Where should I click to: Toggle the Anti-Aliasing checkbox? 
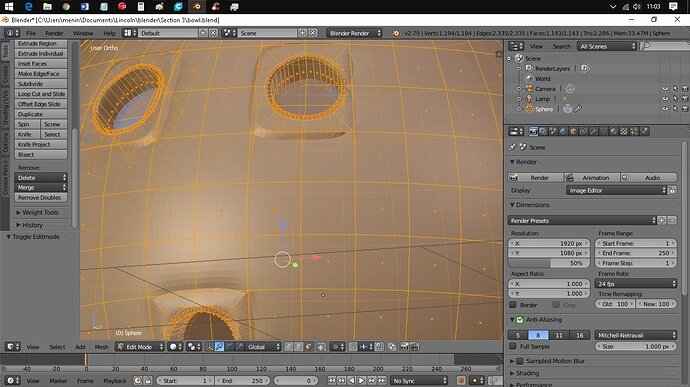point(520,320)
